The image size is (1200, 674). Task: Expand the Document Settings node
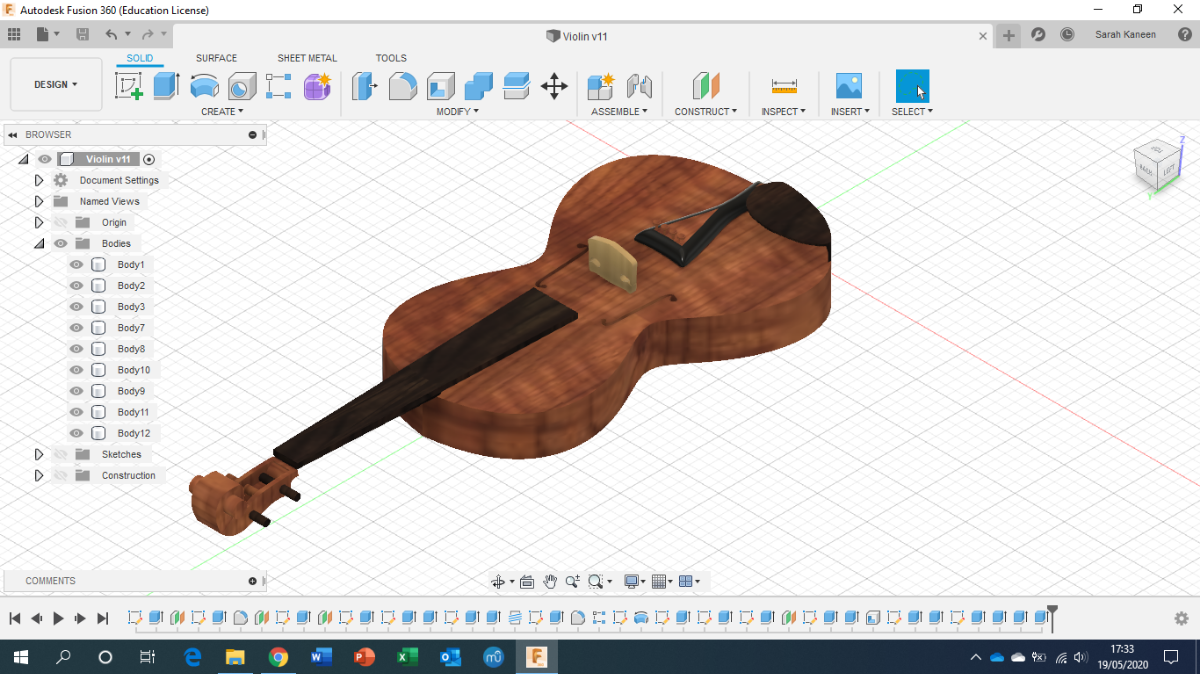39,180
